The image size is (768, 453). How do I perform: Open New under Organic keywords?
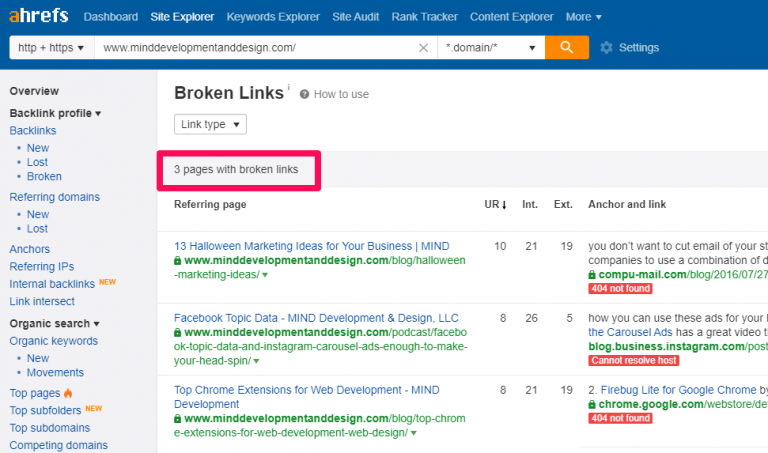(38, 358)
